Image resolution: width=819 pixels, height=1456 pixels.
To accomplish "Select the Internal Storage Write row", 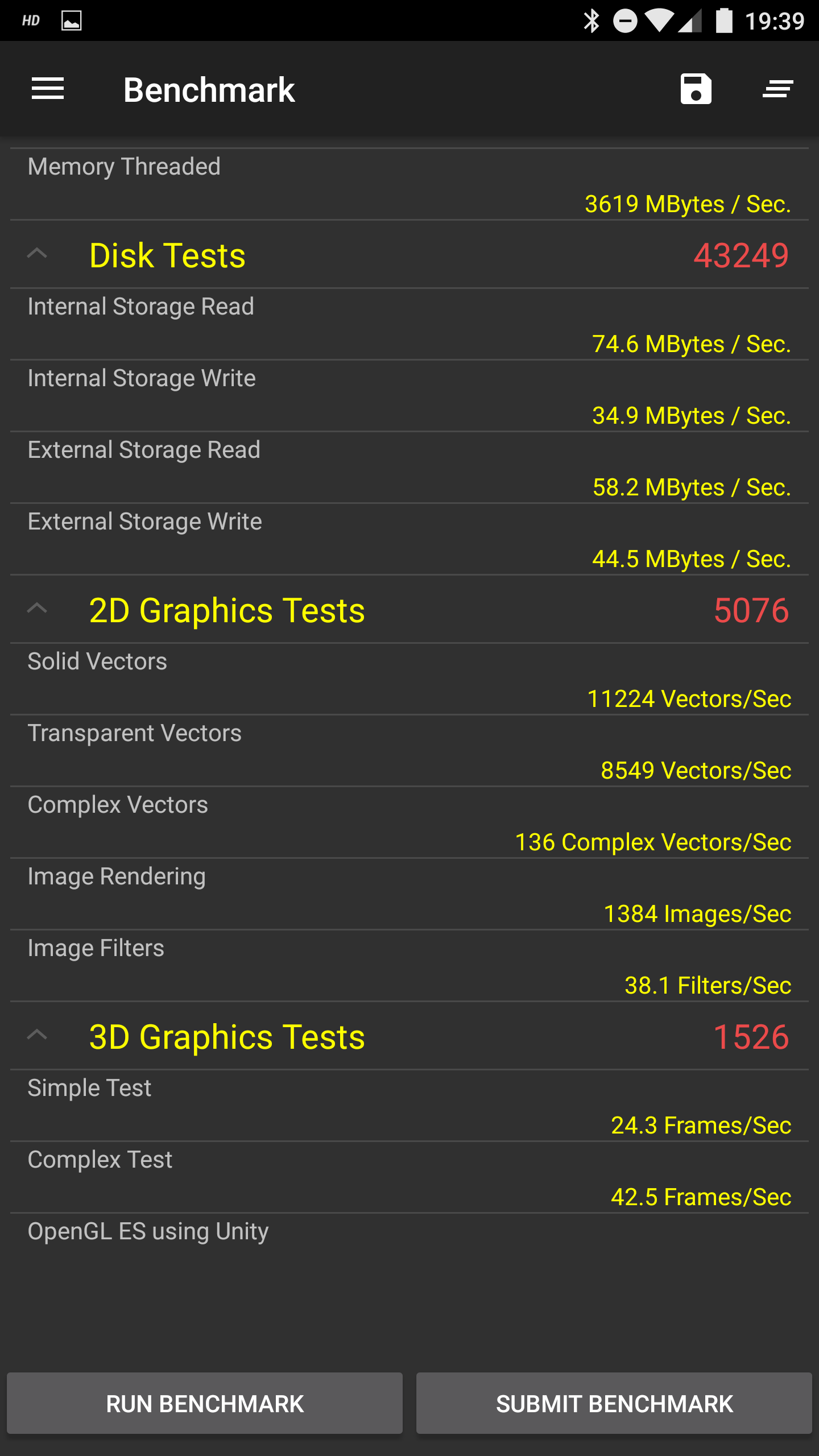I will point(409,396).
